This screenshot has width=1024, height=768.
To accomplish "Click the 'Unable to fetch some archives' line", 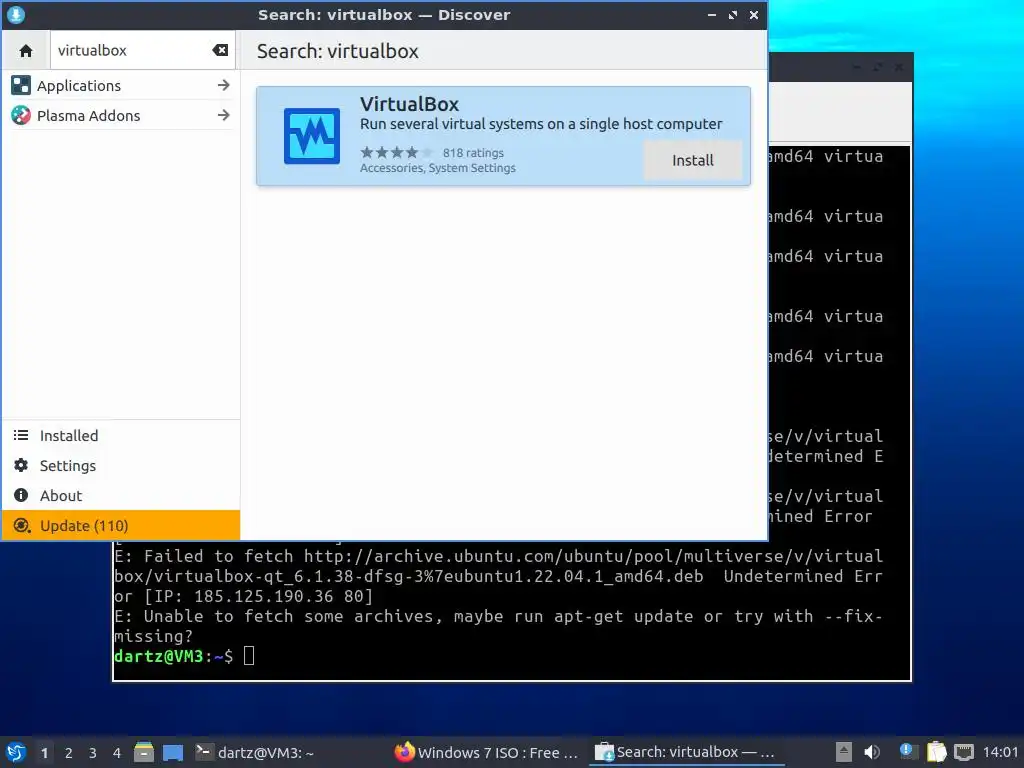I will pos(498,626).
